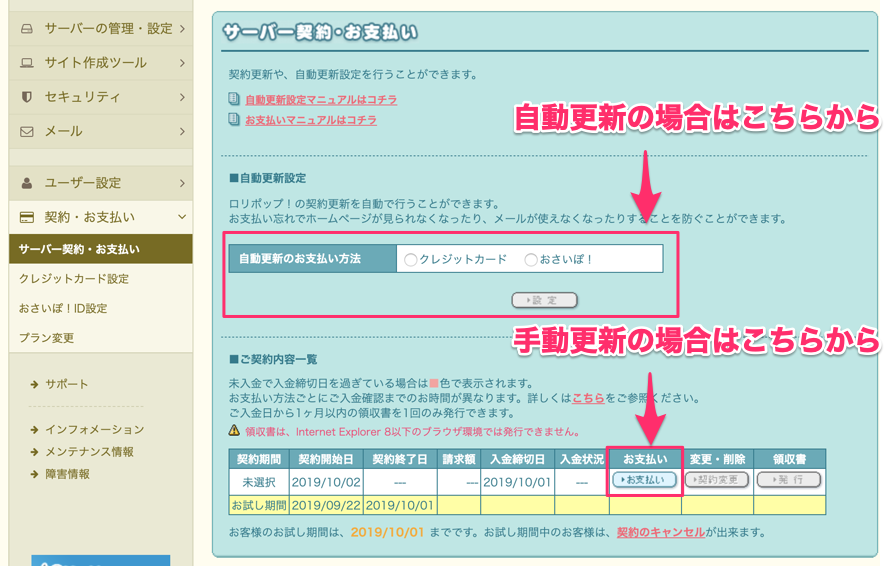Select the クレジットカード radio button
Screen dimensions: 896x566
(x=410, y=259)
